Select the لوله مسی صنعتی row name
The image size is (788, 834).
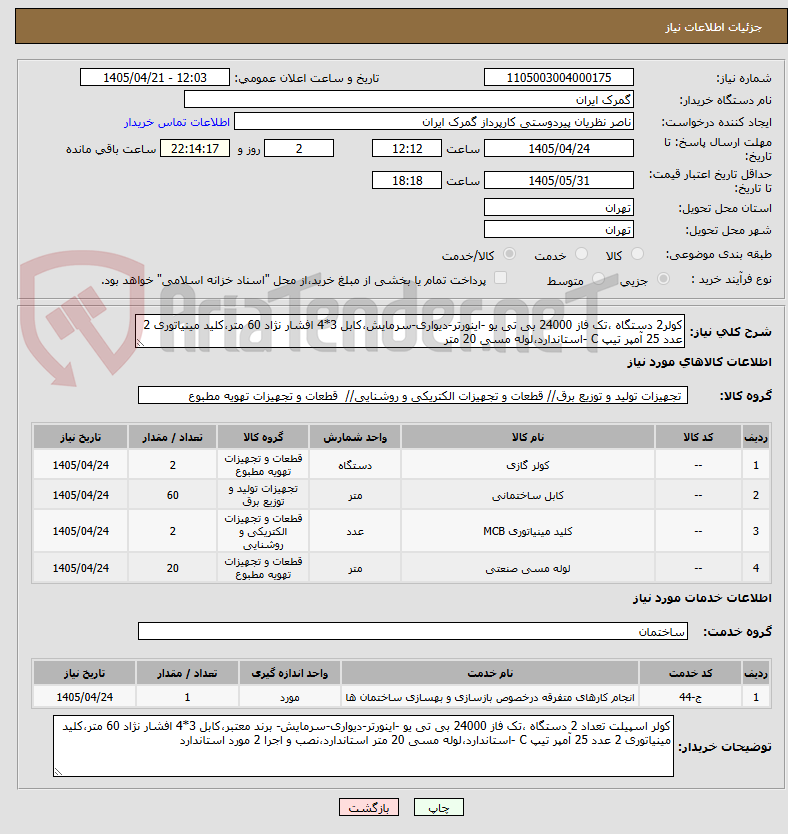tap(527, 569)
